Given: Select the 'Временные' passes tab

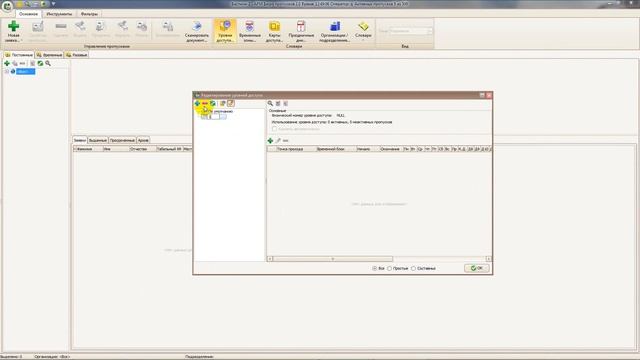Looking at the screenshot, I should pos(49,55).
